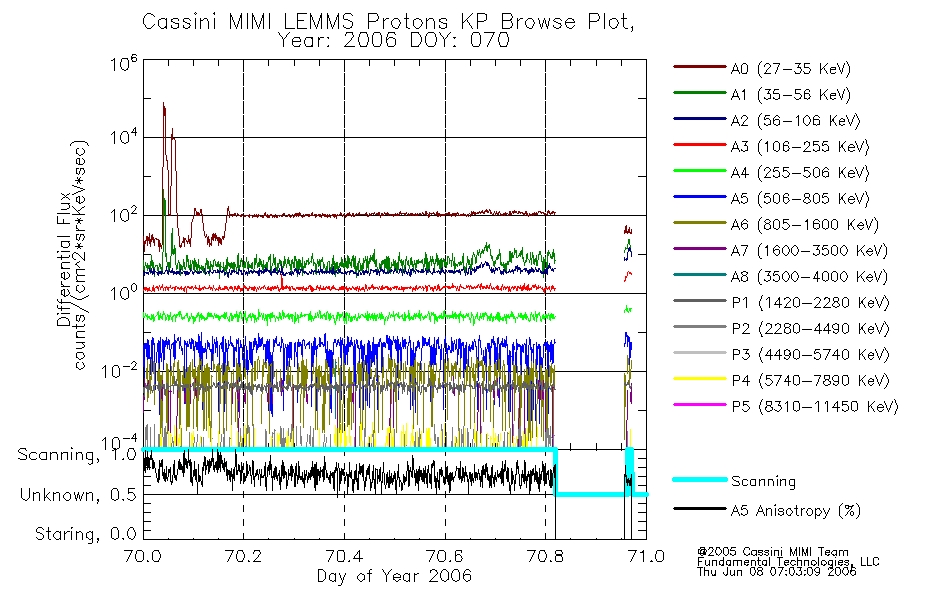The height and width of the screenshot is (600, 950).
Task: Click the y-axis label 10^6
Action: [x=124, y=64]
